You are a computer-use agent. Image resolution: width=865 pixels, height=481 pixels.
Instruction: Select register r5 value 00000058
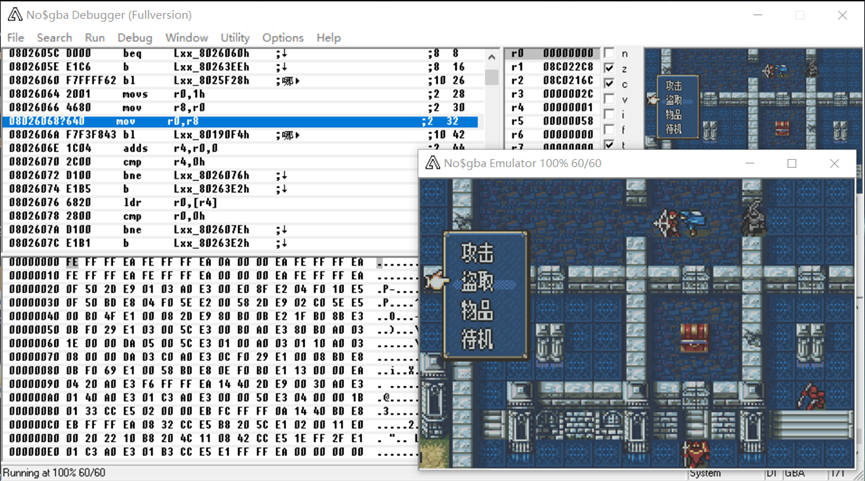point(568,121)
